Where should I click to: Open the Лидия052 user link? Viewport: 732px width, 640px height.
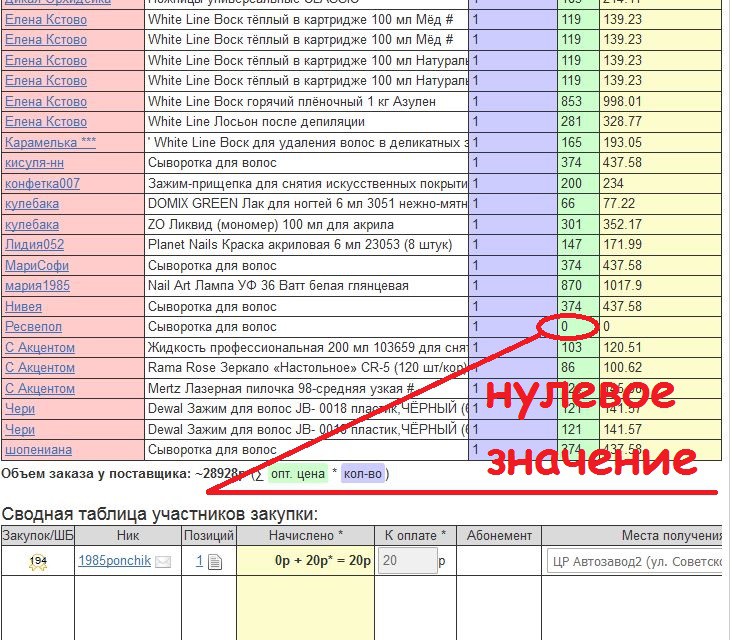35,245
